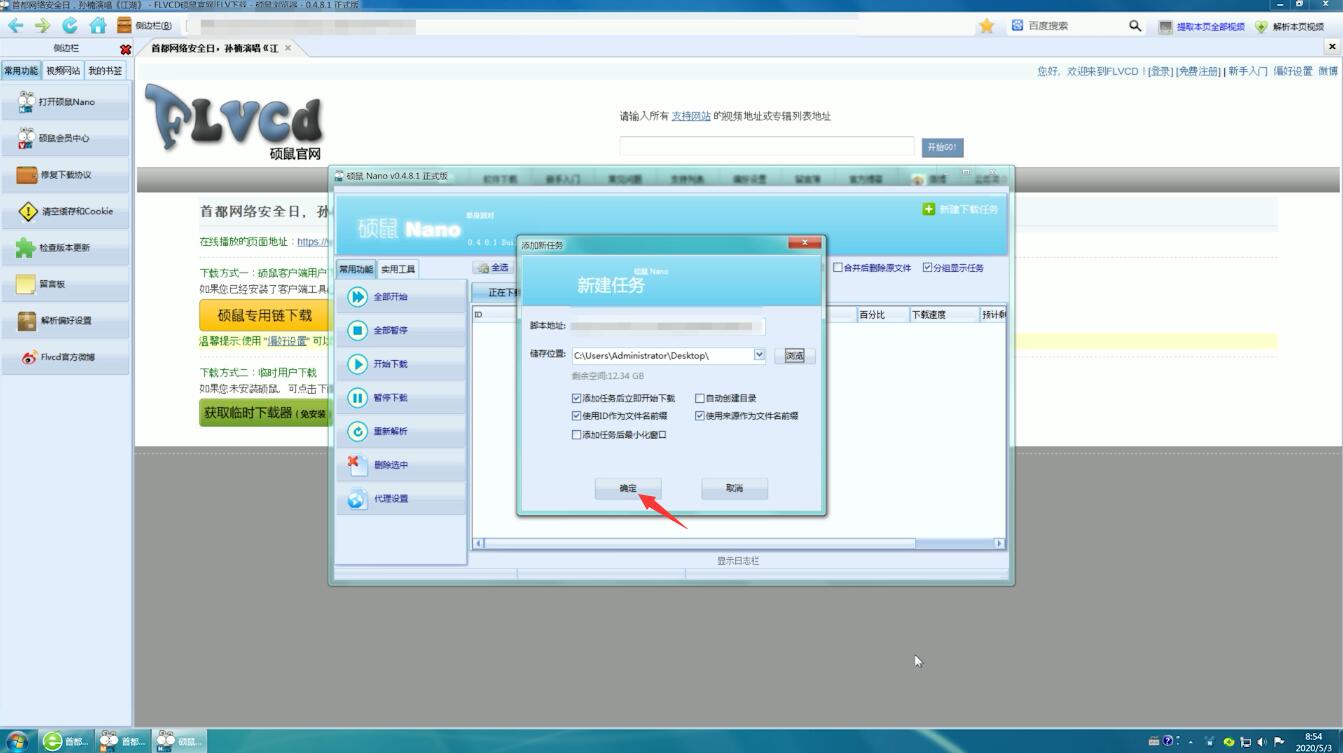Screen dimensions: 1343x753
Task: Click the 偏好设置 link at top right
Action: [x=1292, y=71]
